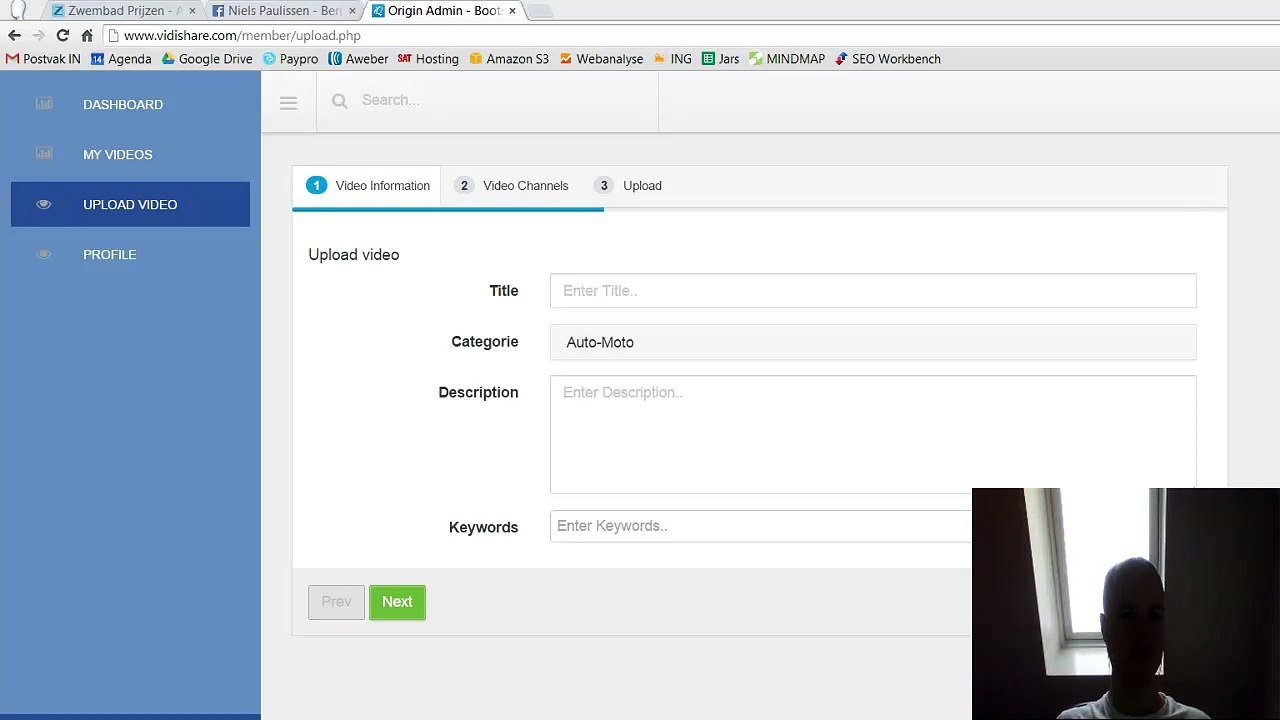Click the search magnifier icon
This screenshot has width=1280, height=720.
(x=340, y=101)
